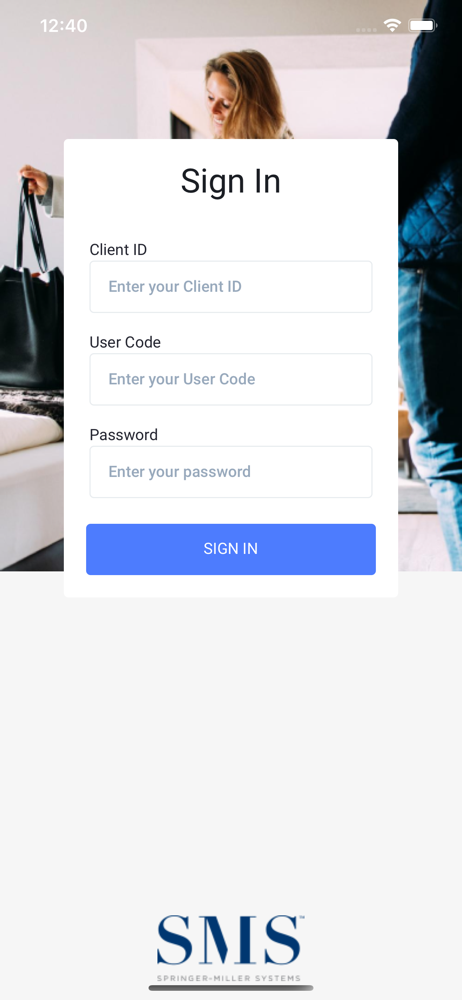Tap the Wi-Fi status bar icon
The width and height of the screenshot is (462, 1000).
[392, 26]
